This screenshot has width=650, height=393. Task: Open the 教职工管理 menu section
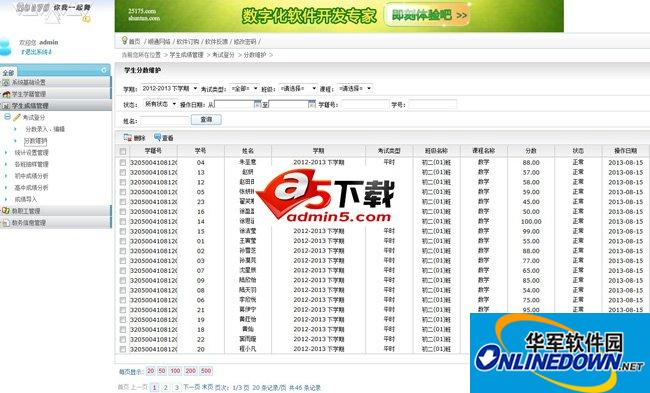[x=56, y=211]
